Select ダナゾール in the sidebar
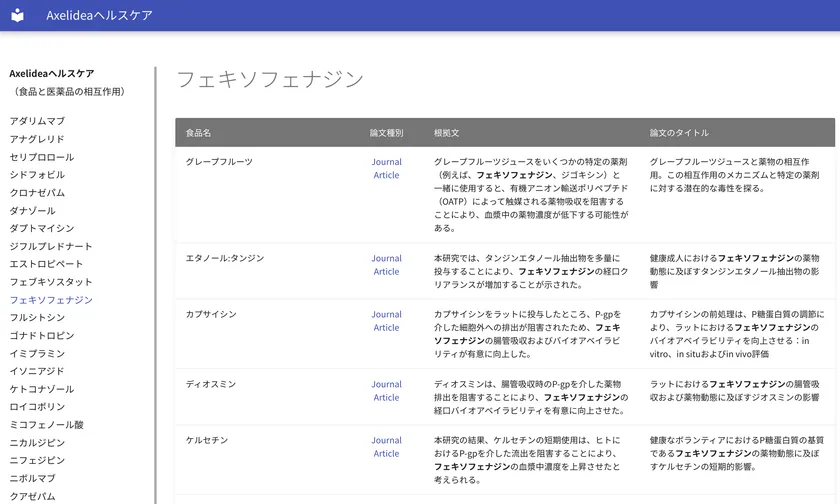 tap(32, 210)
